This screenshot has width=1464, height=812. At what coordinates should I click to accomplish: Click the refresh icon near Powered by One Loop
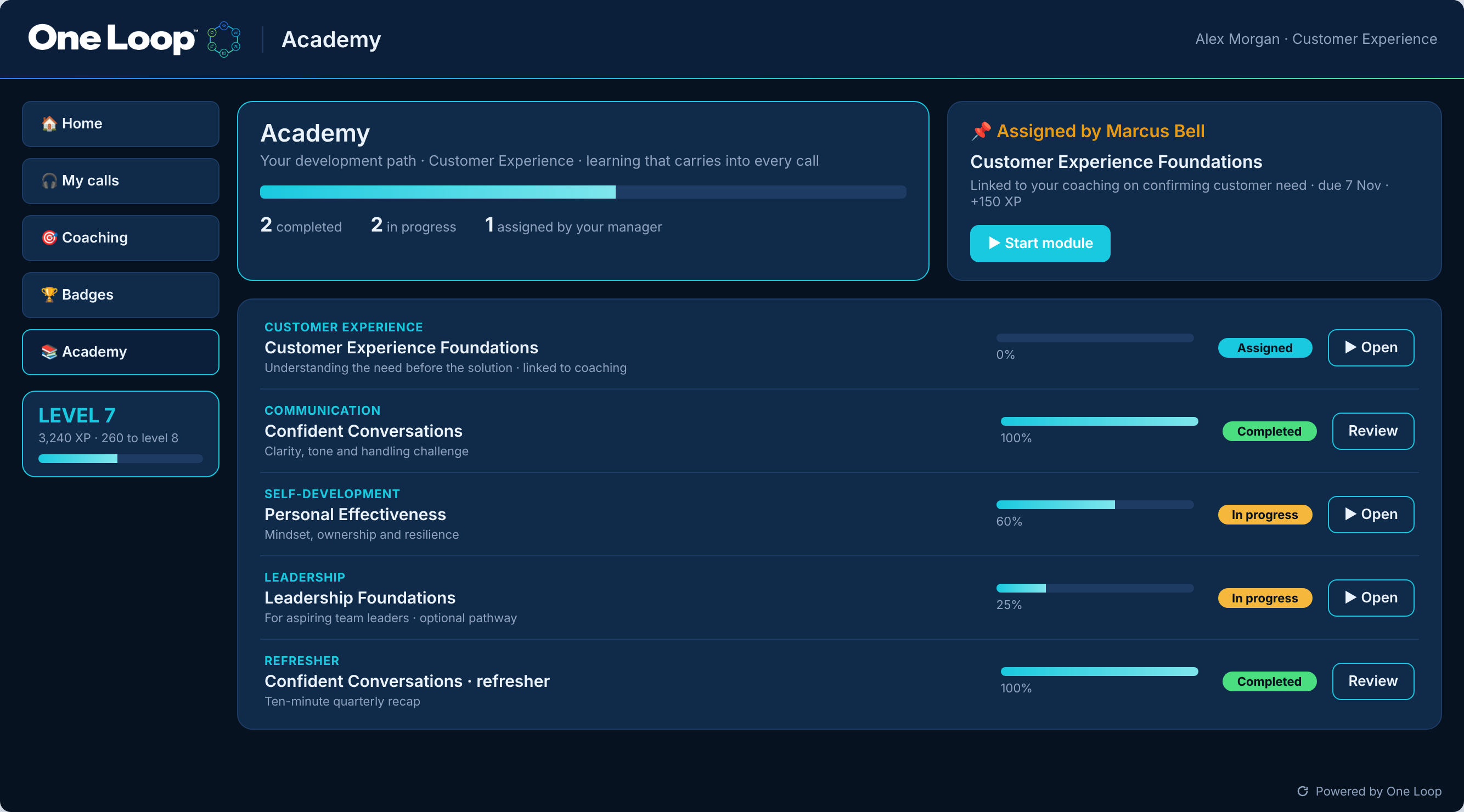tap(1303, 791)
